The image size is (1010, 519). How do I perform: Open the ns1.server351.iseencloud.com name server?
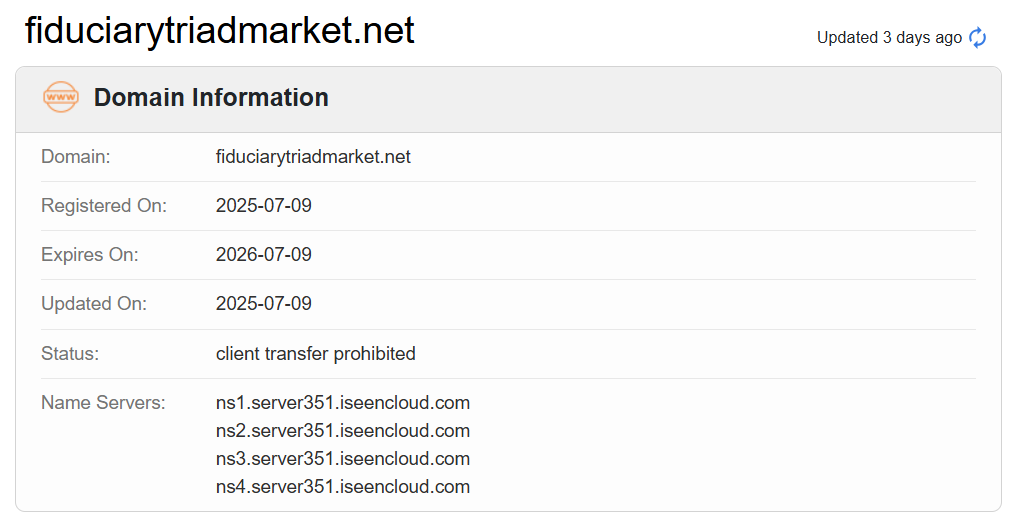coord(343,403)
